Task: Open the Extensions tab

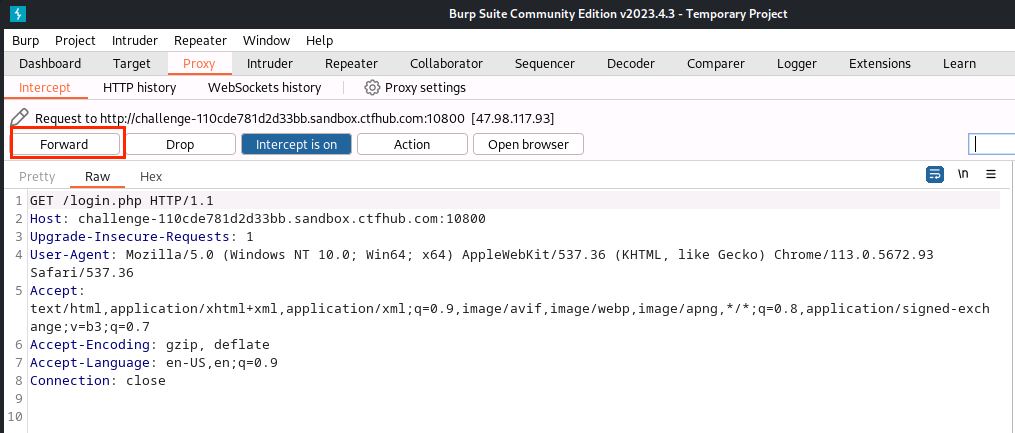Action: pyautogui.click(x=880, y=63)
